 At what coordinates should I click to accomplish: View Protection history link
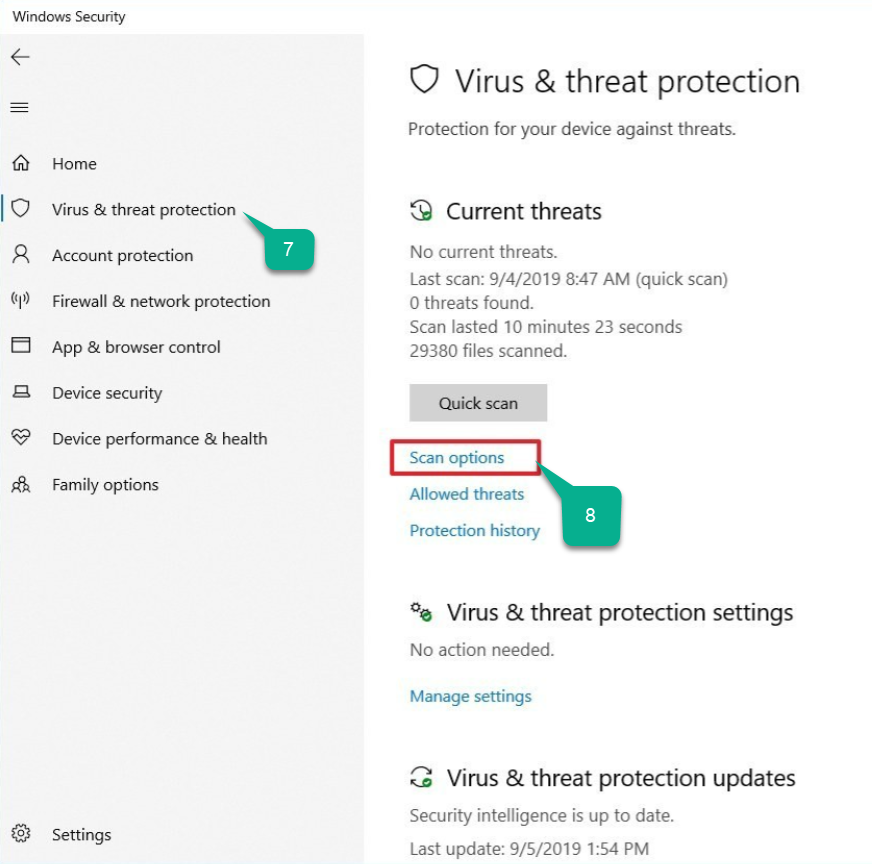475,530
